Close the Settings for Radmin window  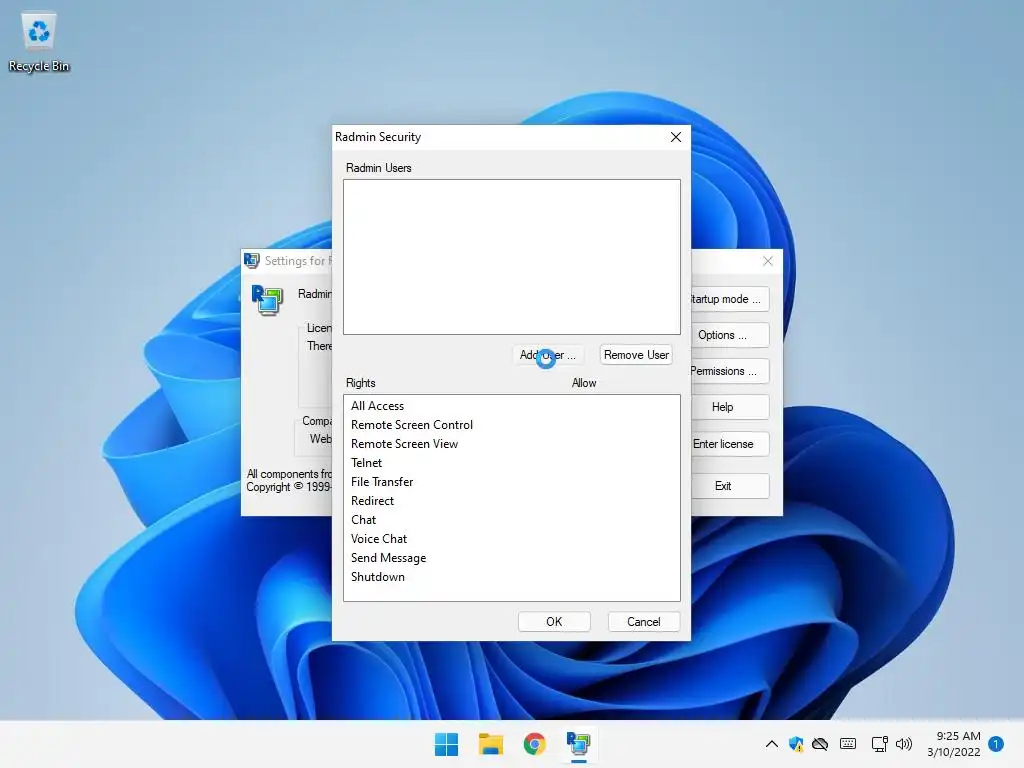(768, 261)
